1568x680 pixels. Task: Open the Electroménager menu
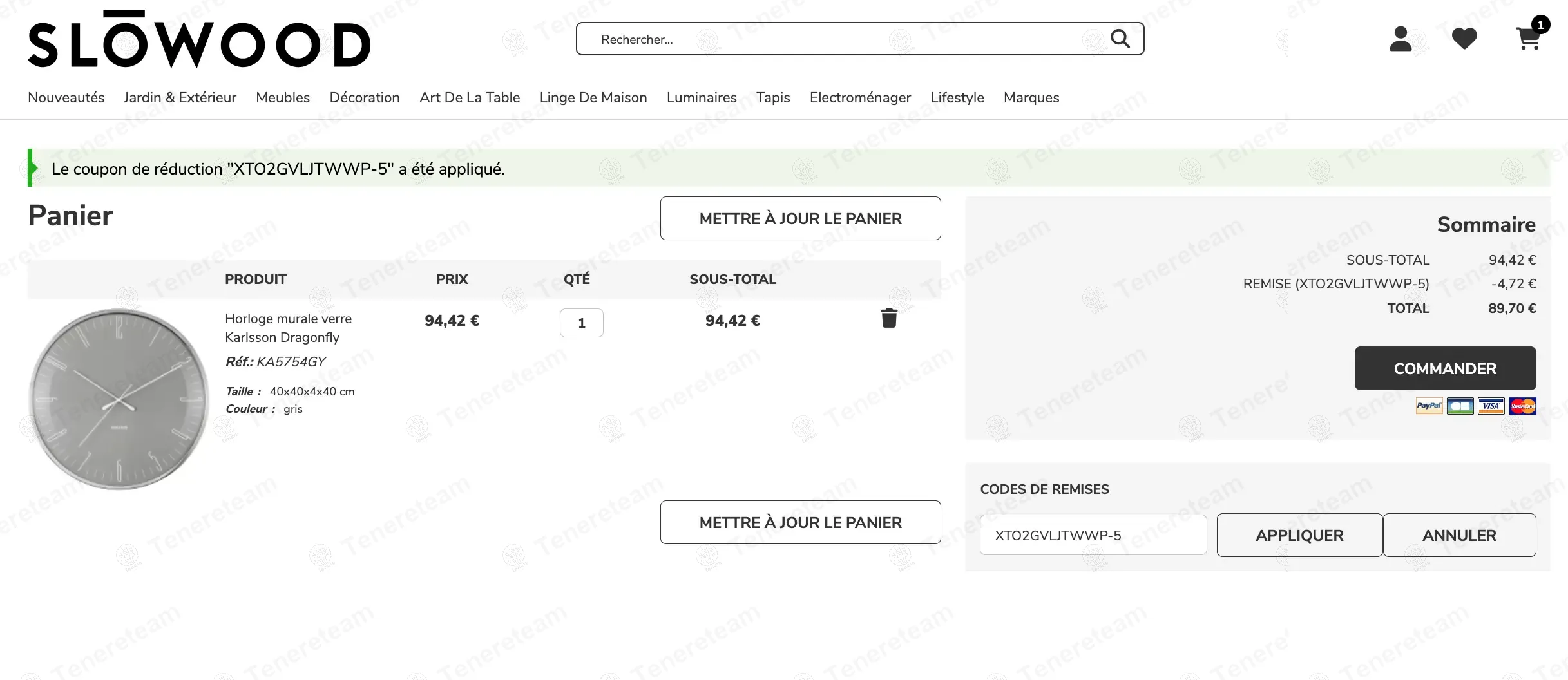click(x=860, y=97)
